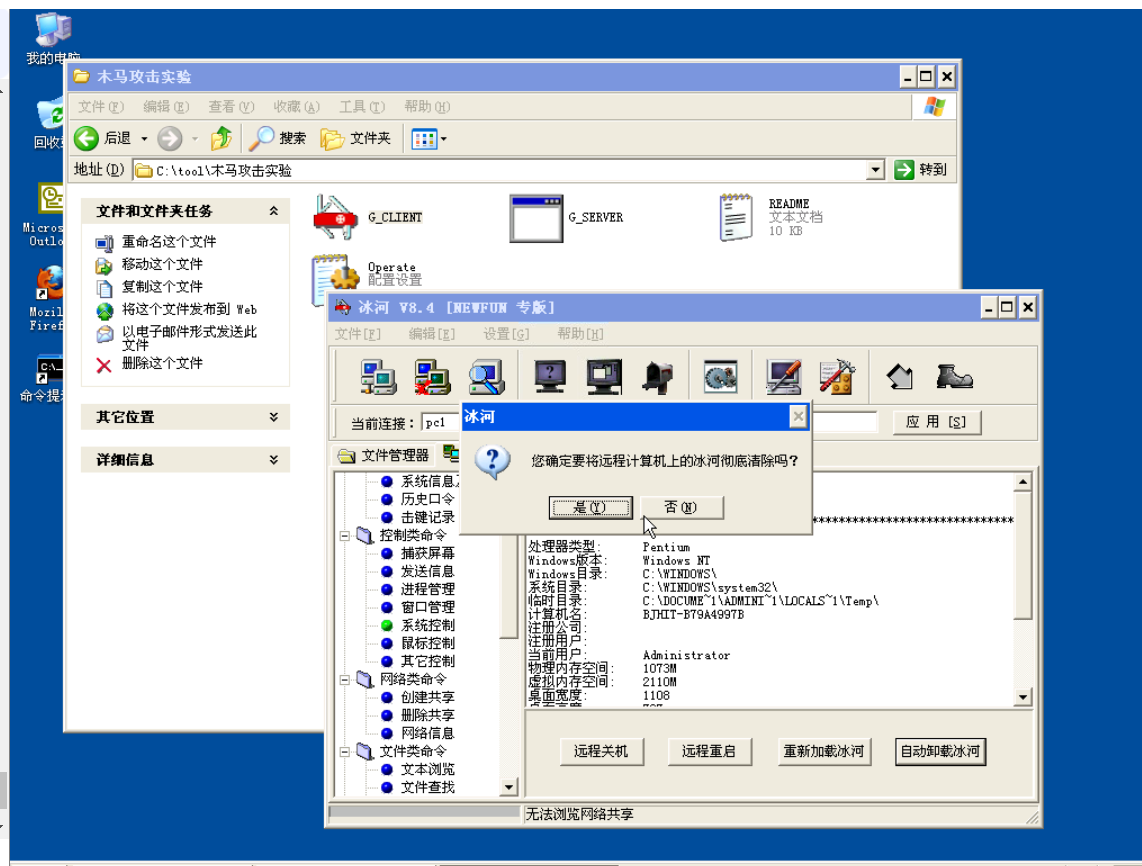Click the 应用[S] apply button
The height and width of the screenshot is (866, 1142).
(x=936, y=422)
